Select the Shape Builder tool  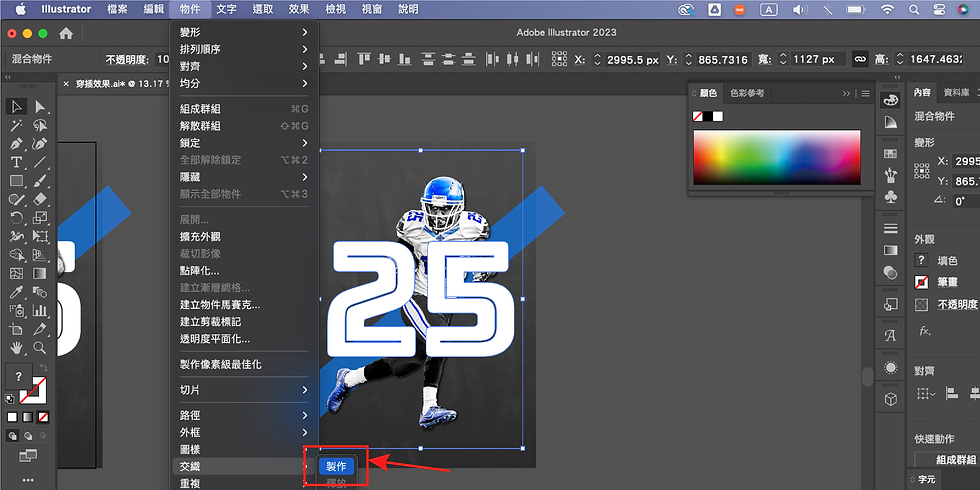(17, 255)
